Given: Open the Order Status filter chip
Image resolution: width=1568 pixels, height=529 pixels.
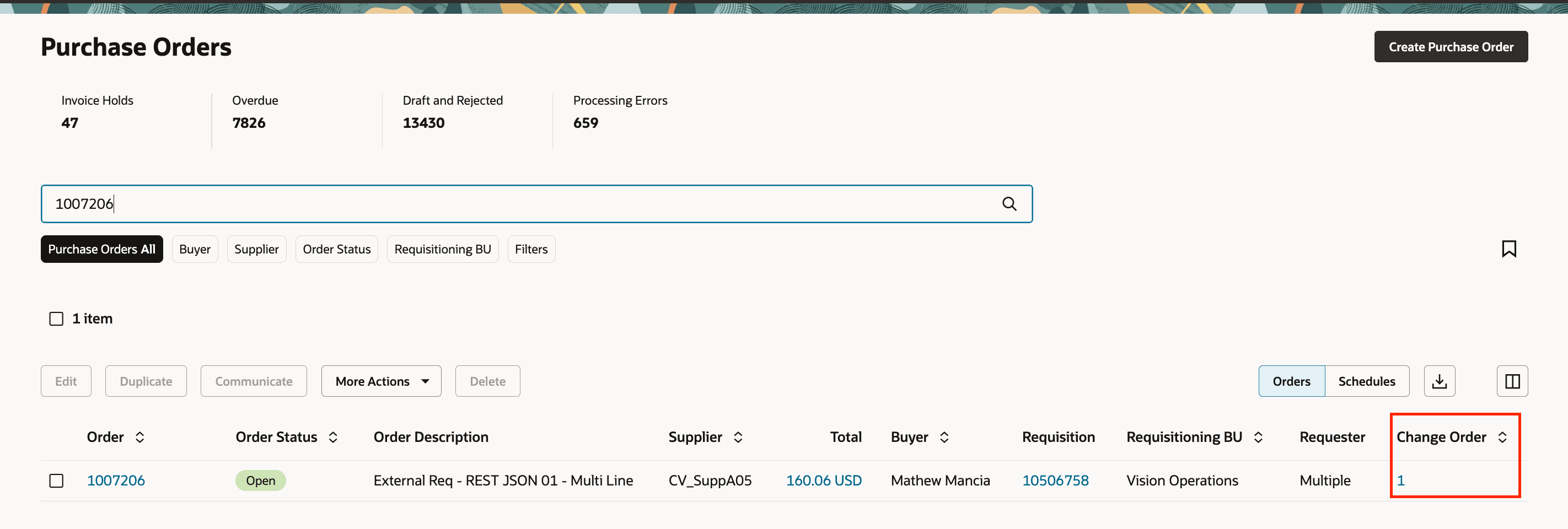Looking at the screenshot, I should (337, 249).
